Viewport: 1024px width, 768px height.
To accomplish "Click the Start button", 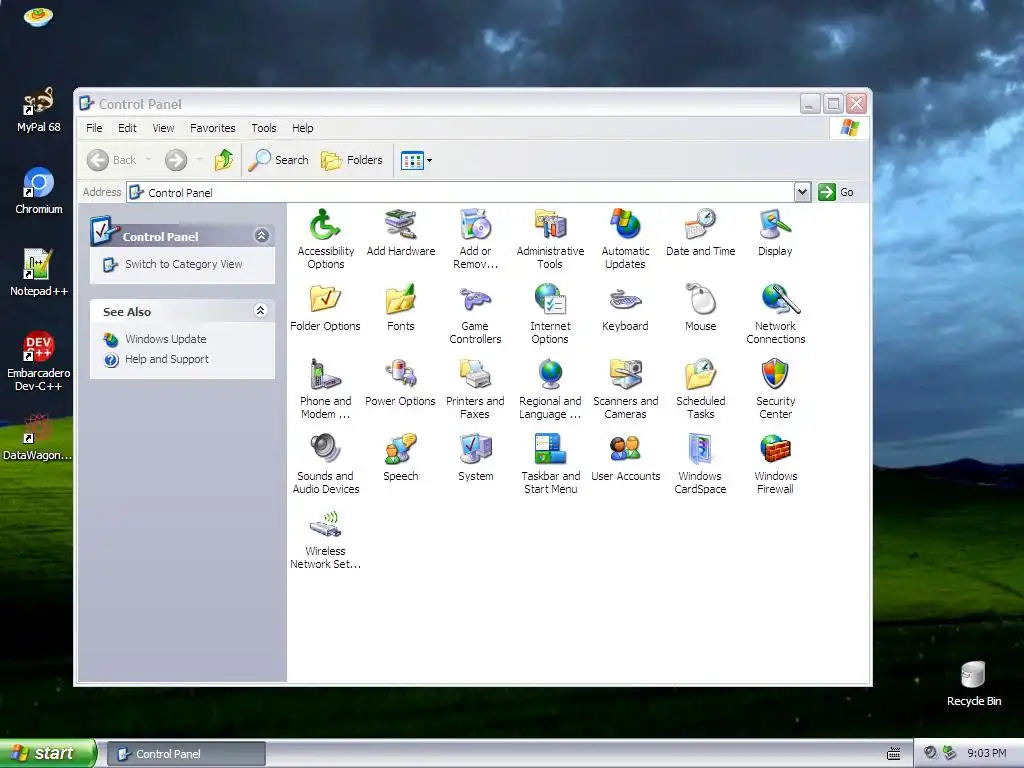I will [47, 754].
